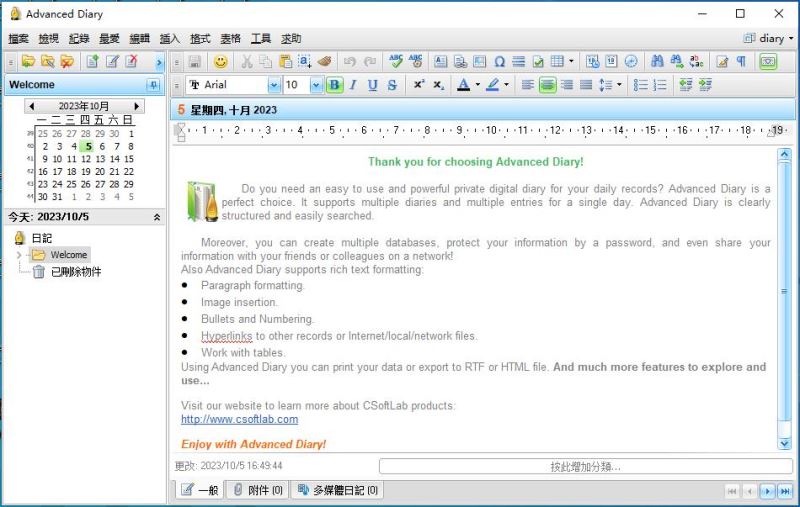Increase paragraph indent

pyautogui.click(x=705, y=85)
